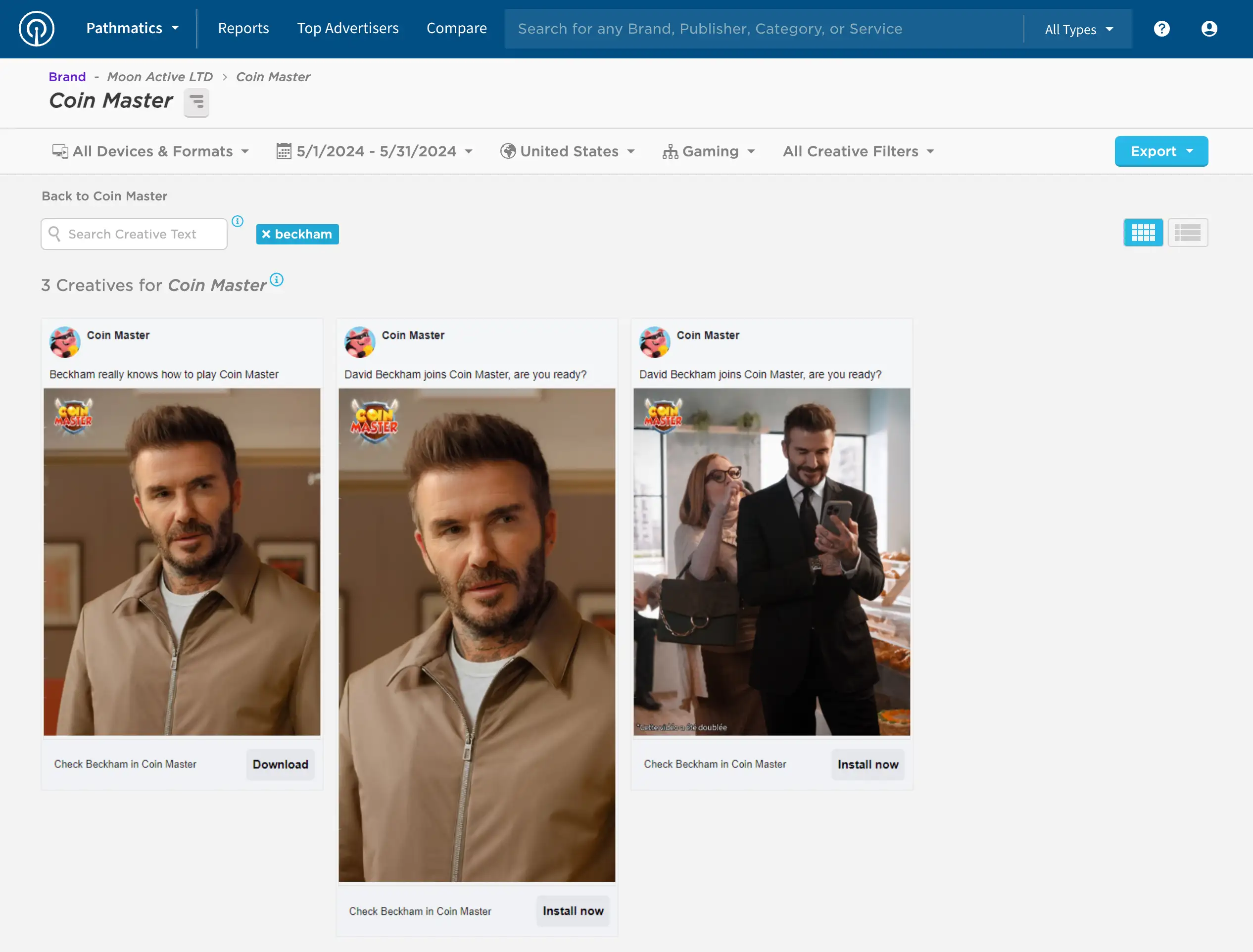
Task: Click the Brand breadcrumb link
Action: 67,77
